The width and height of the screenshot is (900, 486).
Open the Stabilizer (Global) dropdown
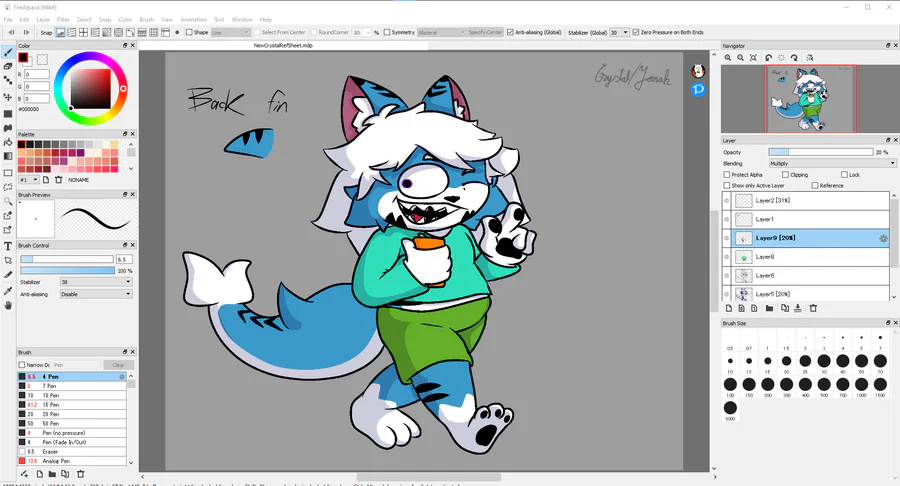point(619,33)
